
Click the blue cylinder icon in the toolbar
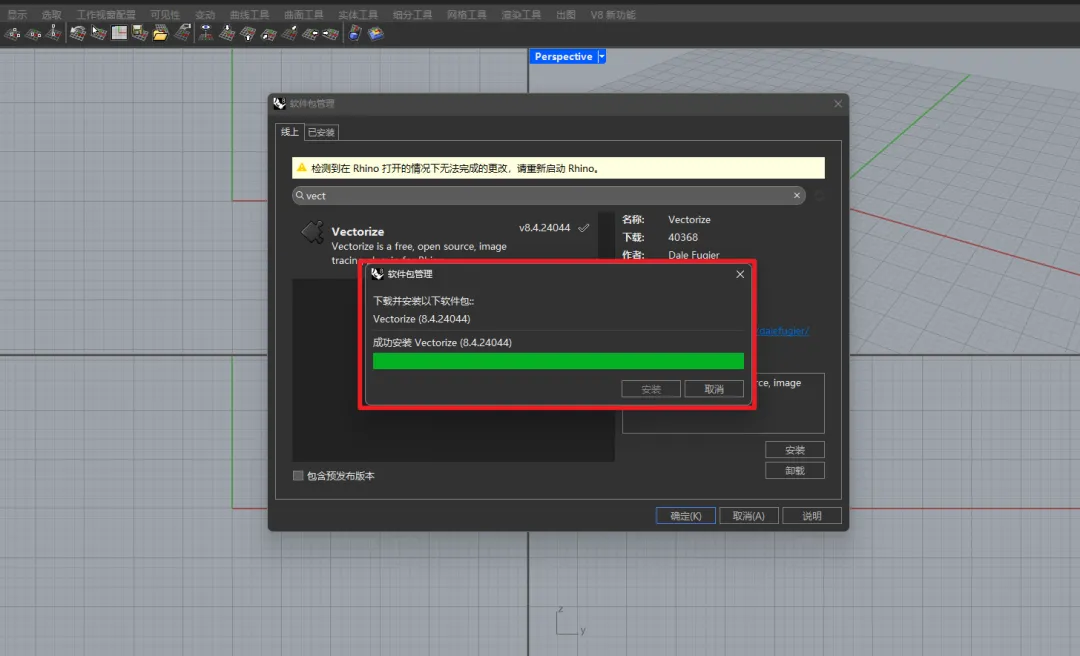[355, 33]
